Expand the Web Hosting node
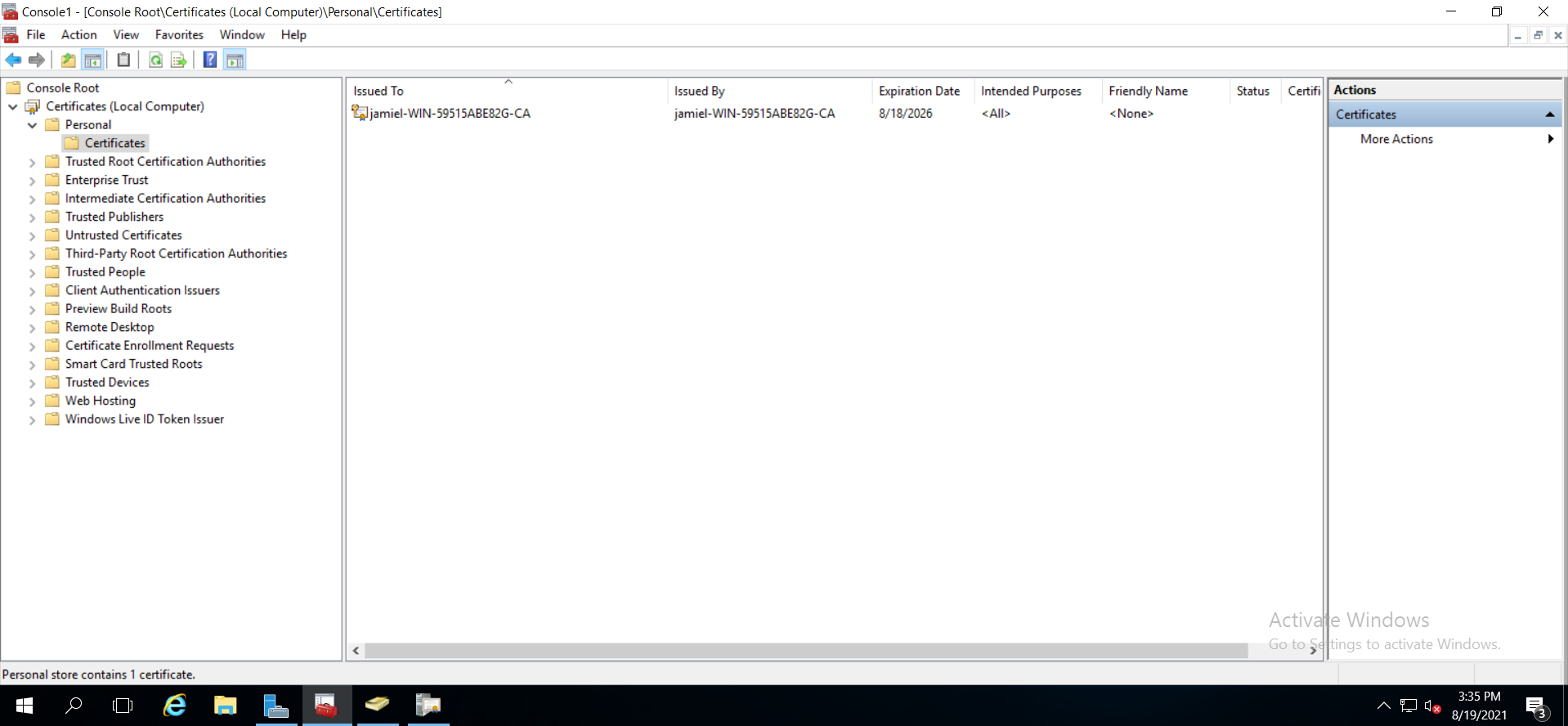 (x=33, y=401)
